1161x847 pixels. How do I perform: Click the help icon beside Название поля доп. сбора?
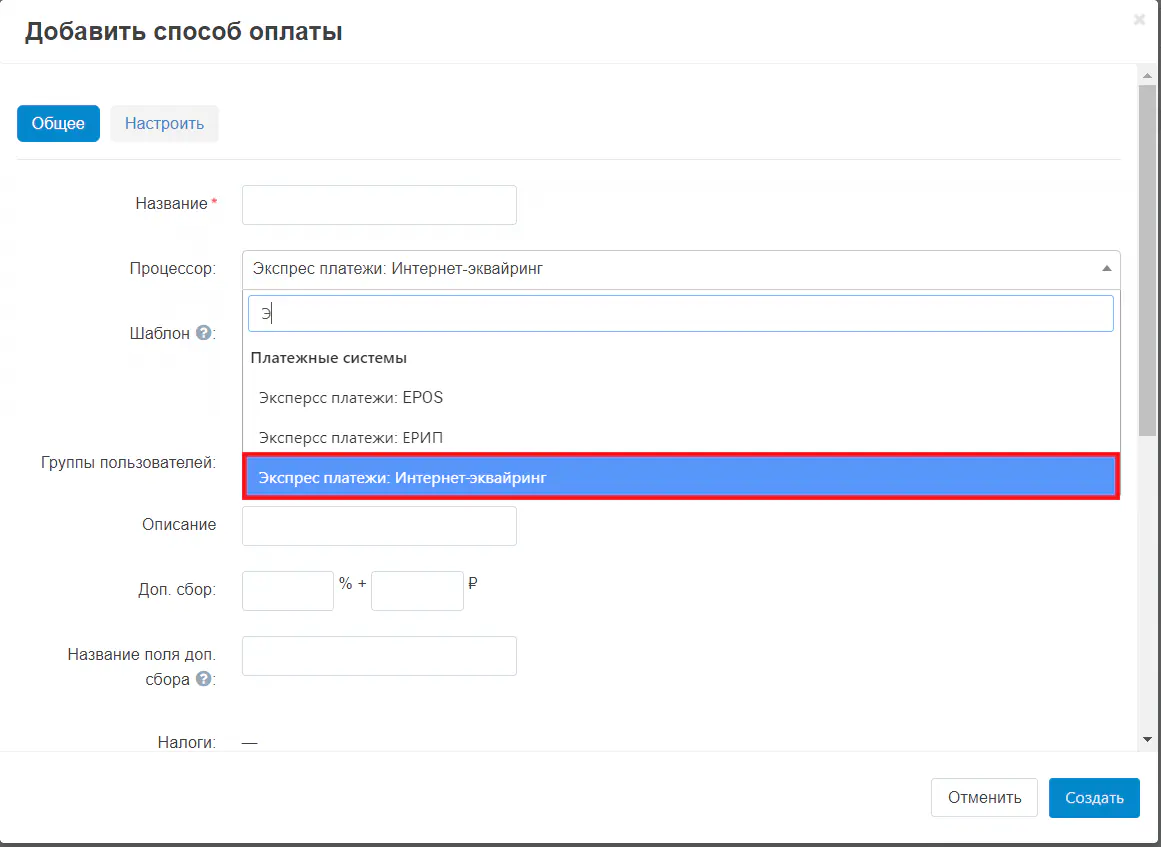click(203, 679)
